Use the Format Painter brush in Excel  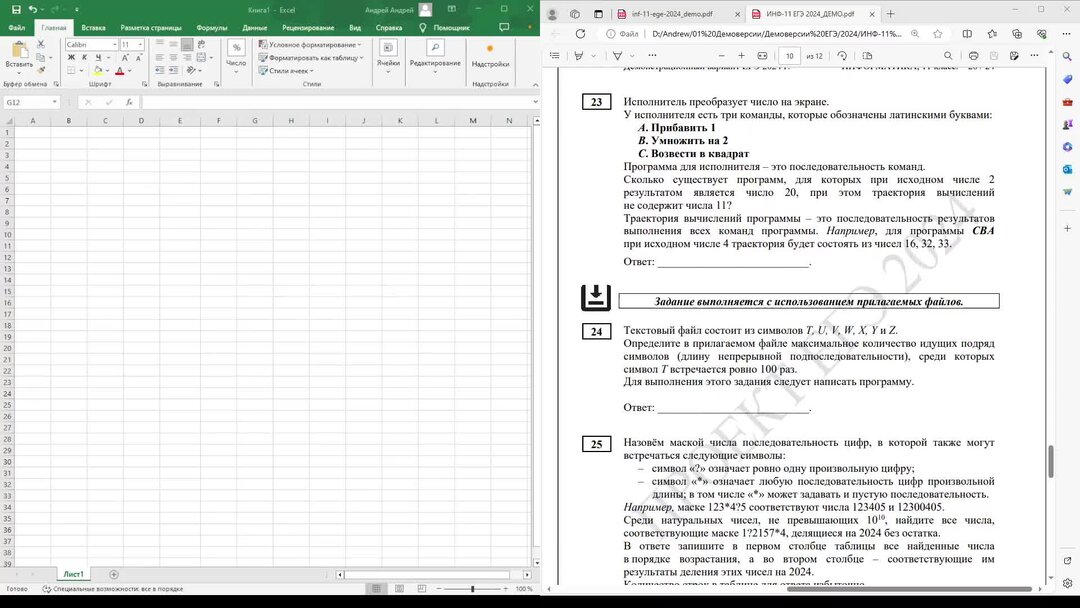pos(41,70)
